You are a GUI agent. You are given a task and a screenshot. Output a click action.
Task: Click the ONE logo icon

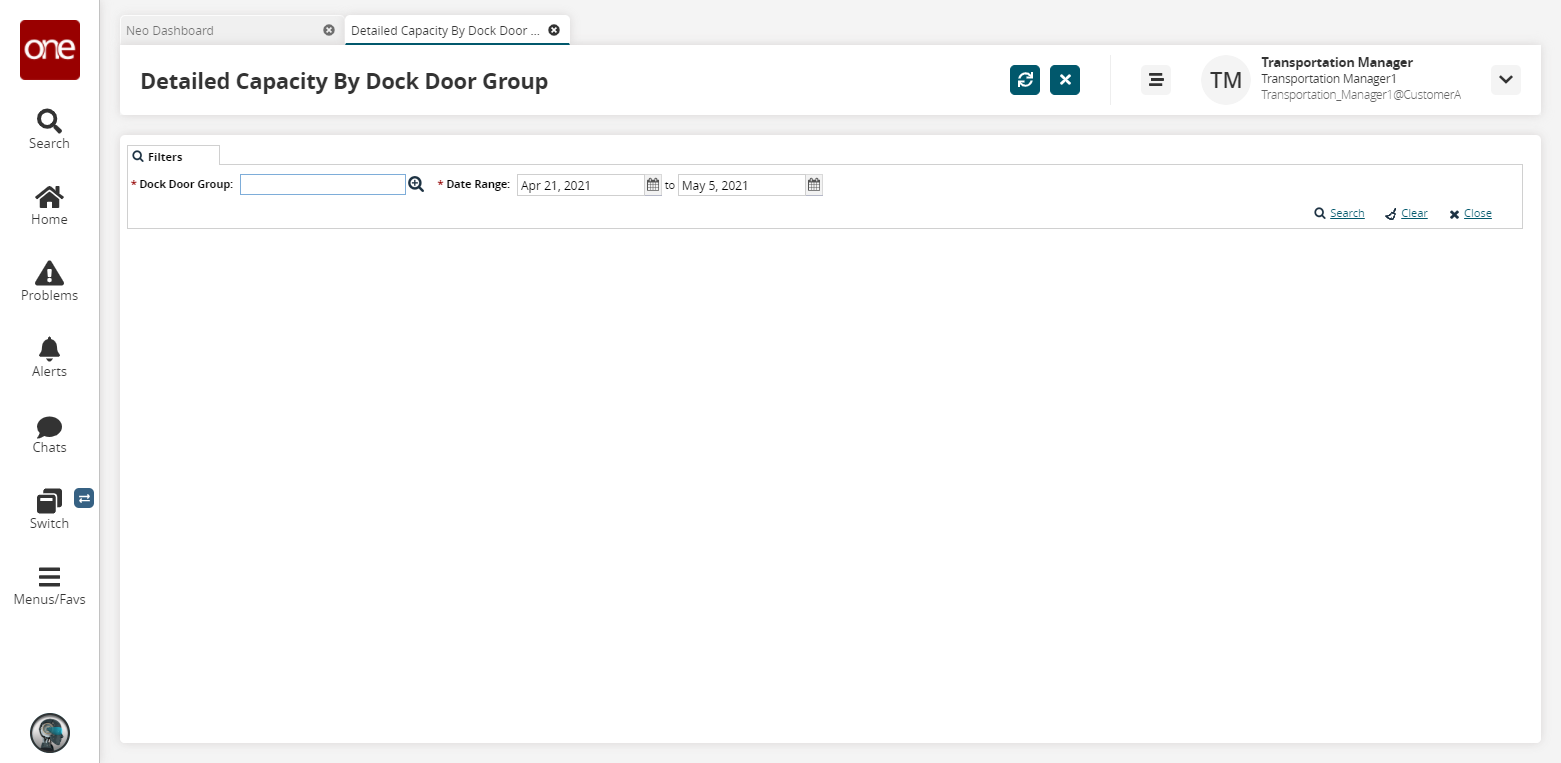pyautogui.click(x=50, y=50)
